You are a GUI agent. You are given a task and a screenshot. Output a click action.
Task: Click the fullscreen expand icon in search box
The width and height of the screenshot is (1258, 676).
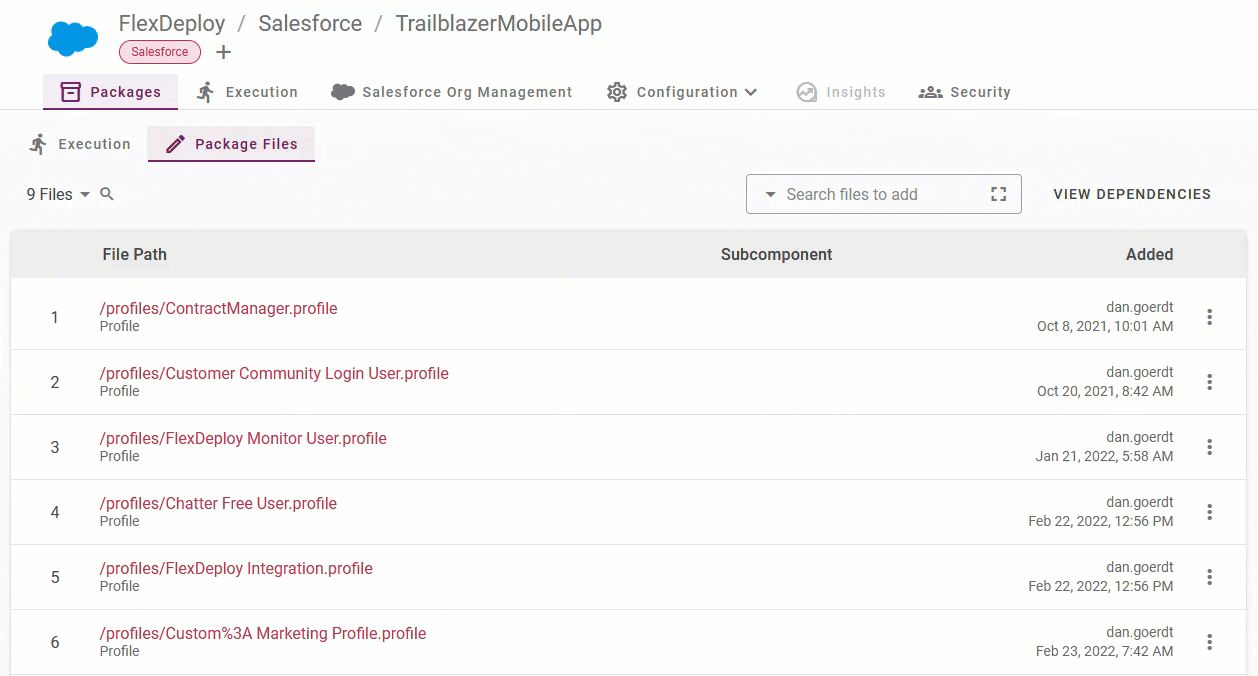pyautogui.click(x=998, y=194)
